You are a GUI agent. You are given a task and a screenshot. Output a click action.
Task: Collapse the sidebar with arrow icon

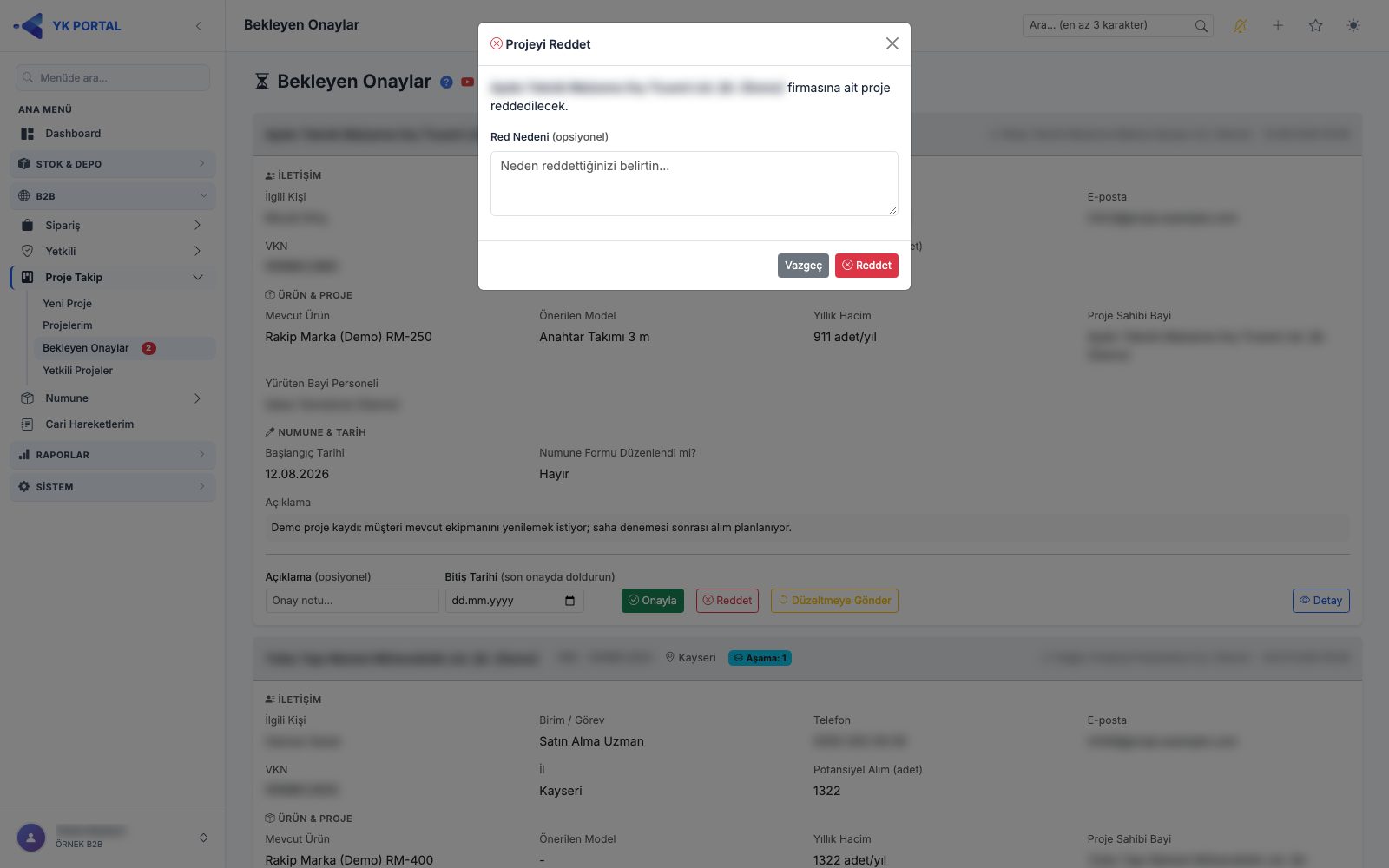tap(199, 26)
